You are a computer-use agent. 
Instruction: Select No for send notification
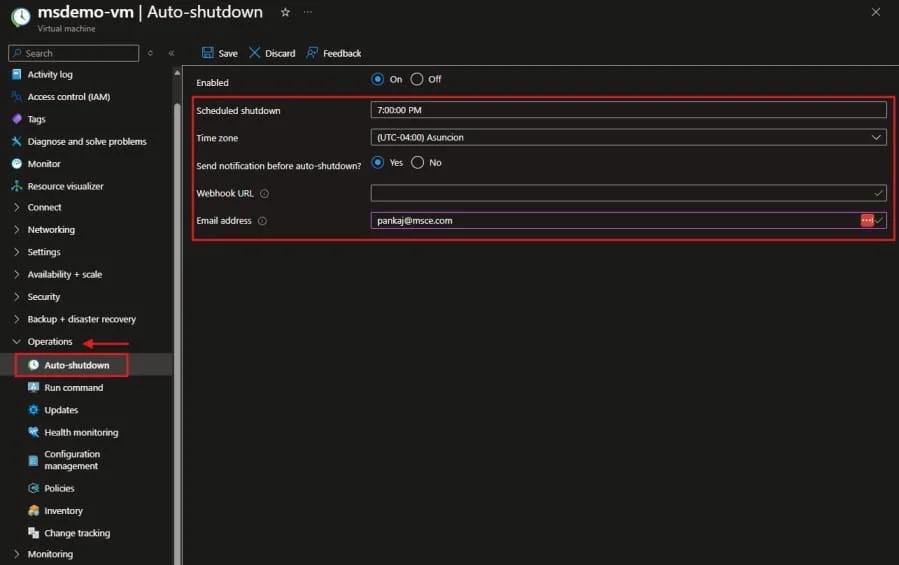417,162
